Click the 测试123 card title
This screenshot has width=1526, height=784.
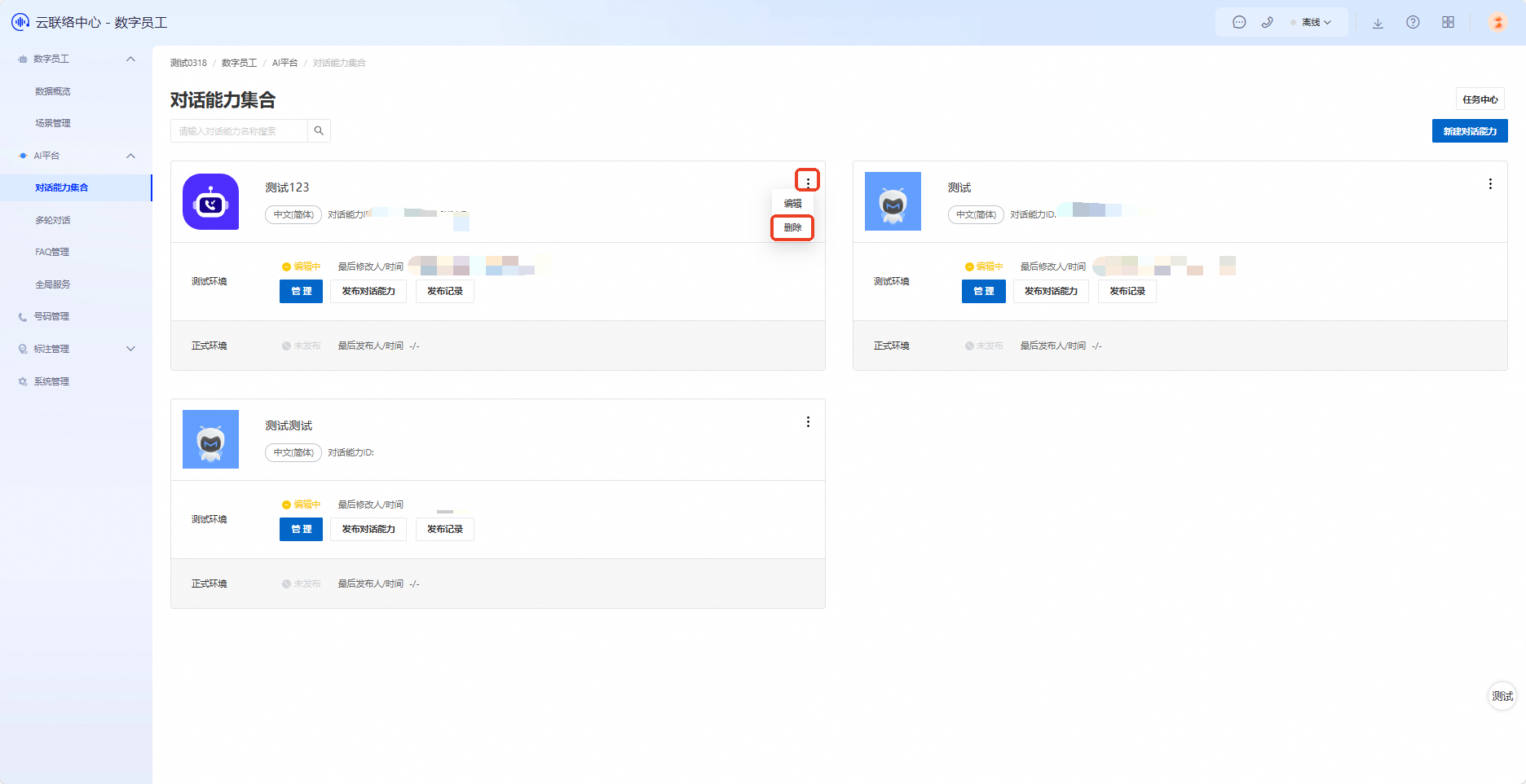click(x=287, y=187)
